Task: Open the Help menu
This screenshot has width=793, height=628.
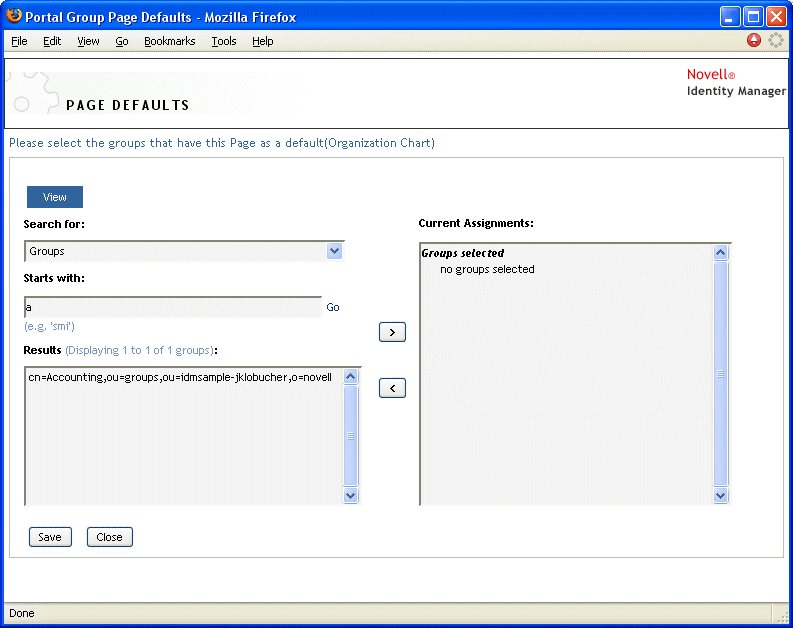Action: (262, 41)
